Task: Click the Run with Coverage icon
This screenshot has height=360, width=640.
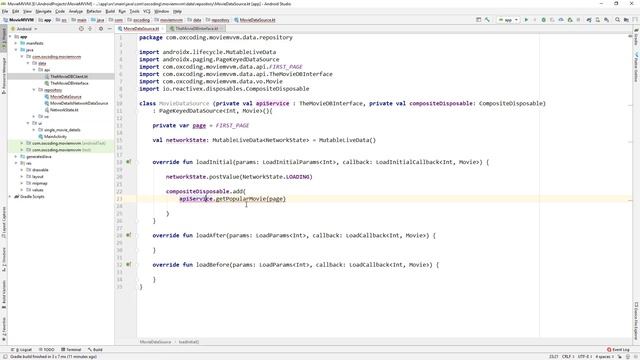Action: click(x=552, y=20)
